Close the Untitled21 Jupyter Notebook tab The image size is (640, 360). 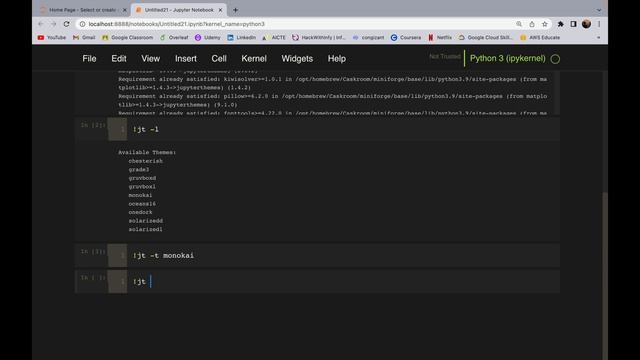coord(220,10)
